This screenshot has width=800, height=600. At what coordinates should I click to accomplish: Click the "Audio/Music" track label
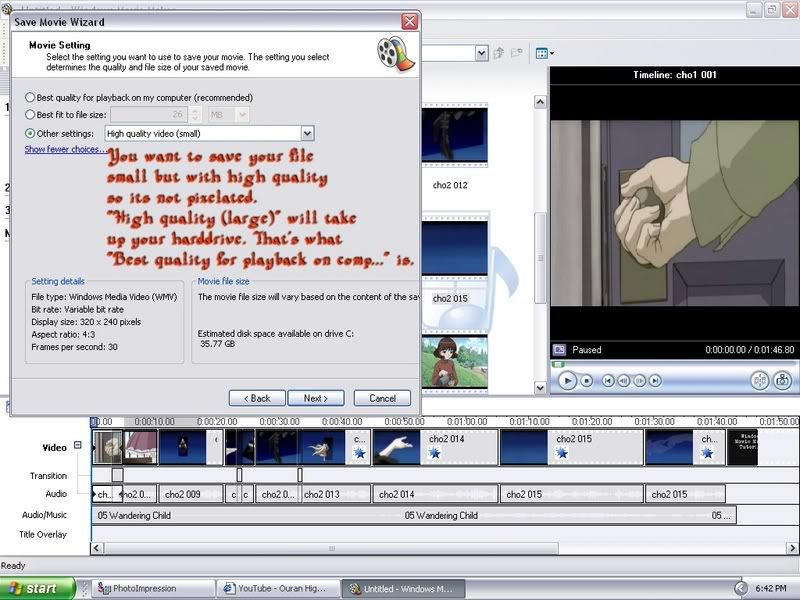(44, 515)
